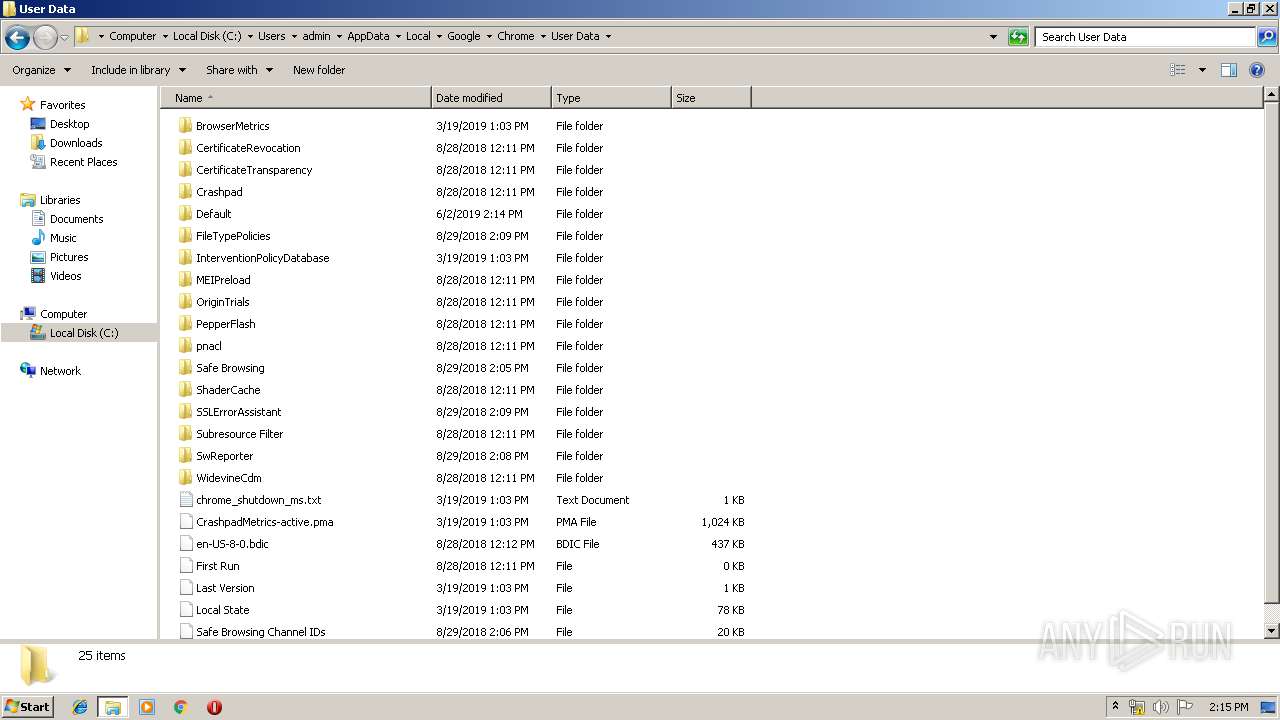Open Downloads in Favorites
This screenshot has width=1280, height=720.
[x=76, y=143]
